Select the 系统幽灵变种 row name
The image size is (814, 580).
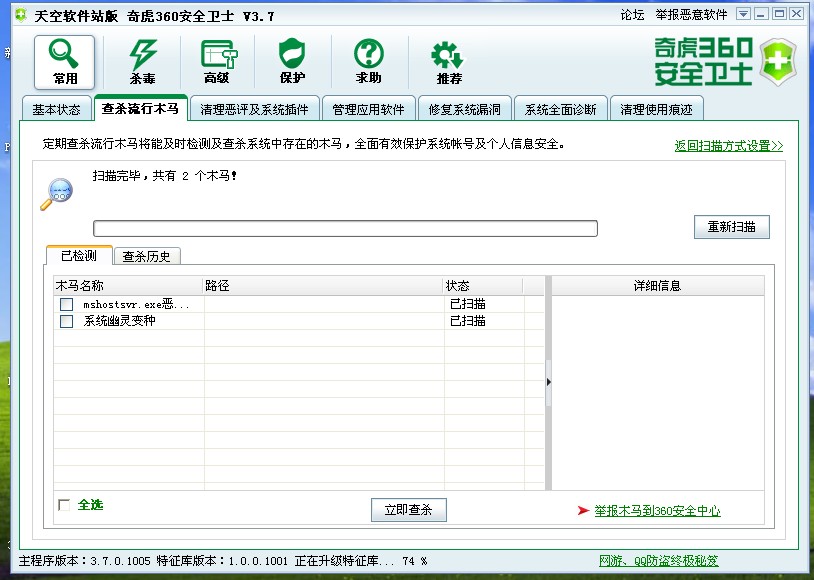[119, 321]
